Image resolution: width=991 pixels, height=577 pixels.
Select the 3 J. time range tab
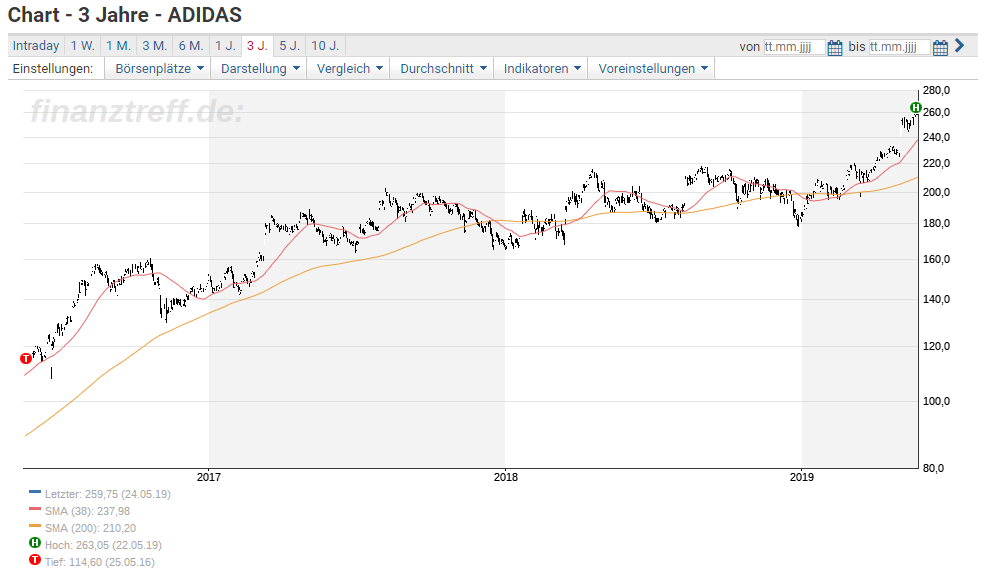[x=257, y=46]
